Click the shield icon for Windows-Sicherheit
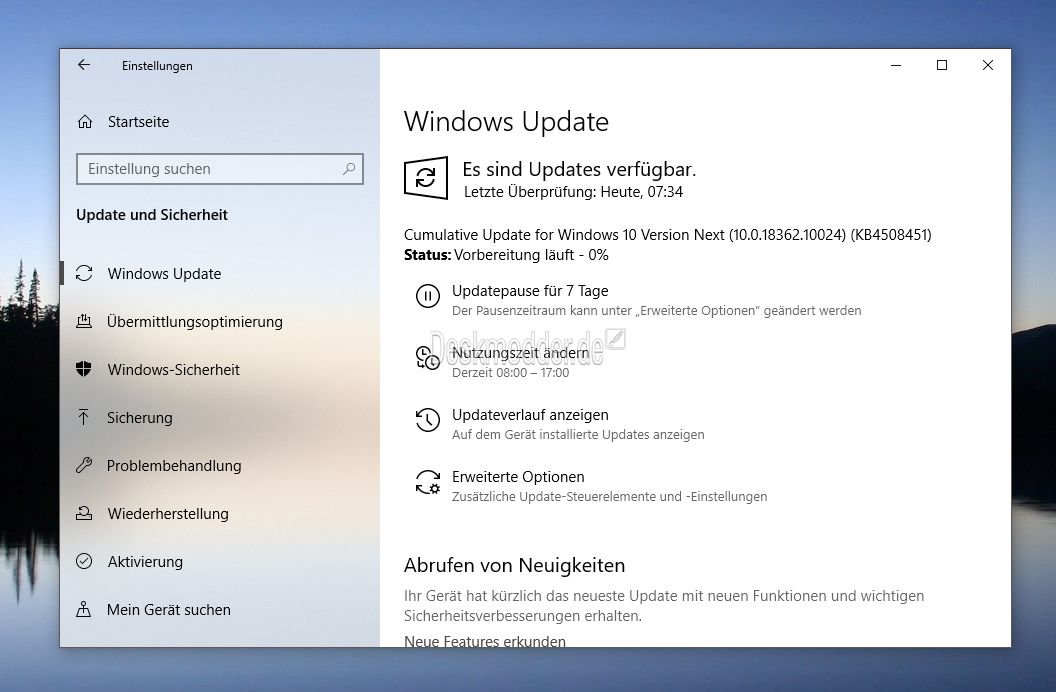The width and height of the screenshot is (1056, 692). pos(84,369)
